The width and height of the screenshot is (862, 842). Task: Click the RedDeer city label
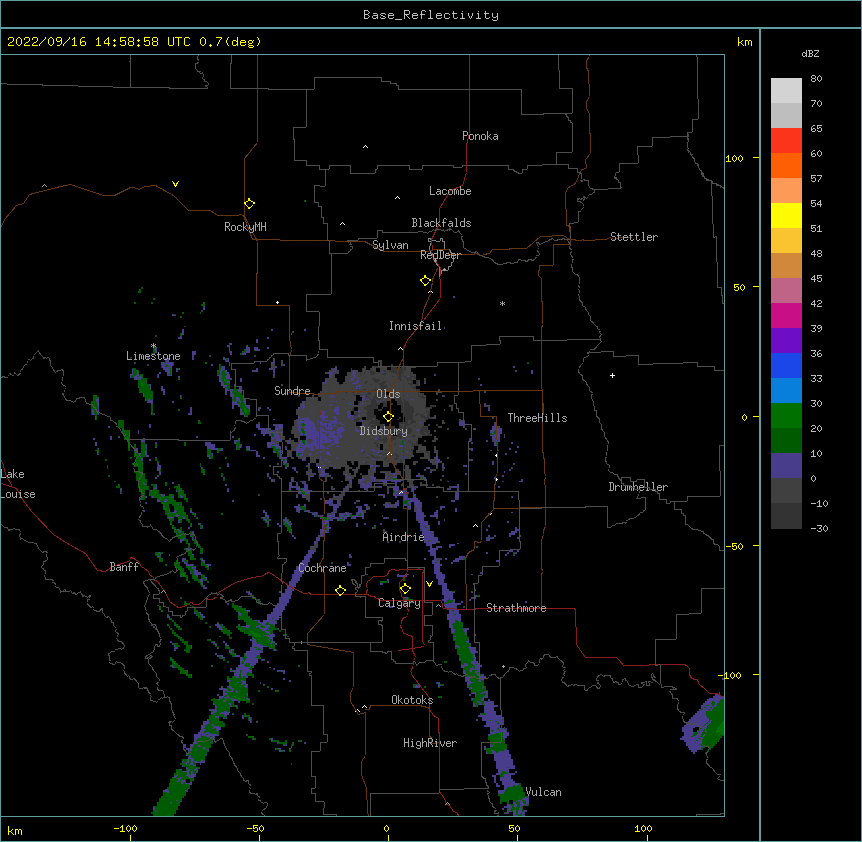tap(440, 255)
